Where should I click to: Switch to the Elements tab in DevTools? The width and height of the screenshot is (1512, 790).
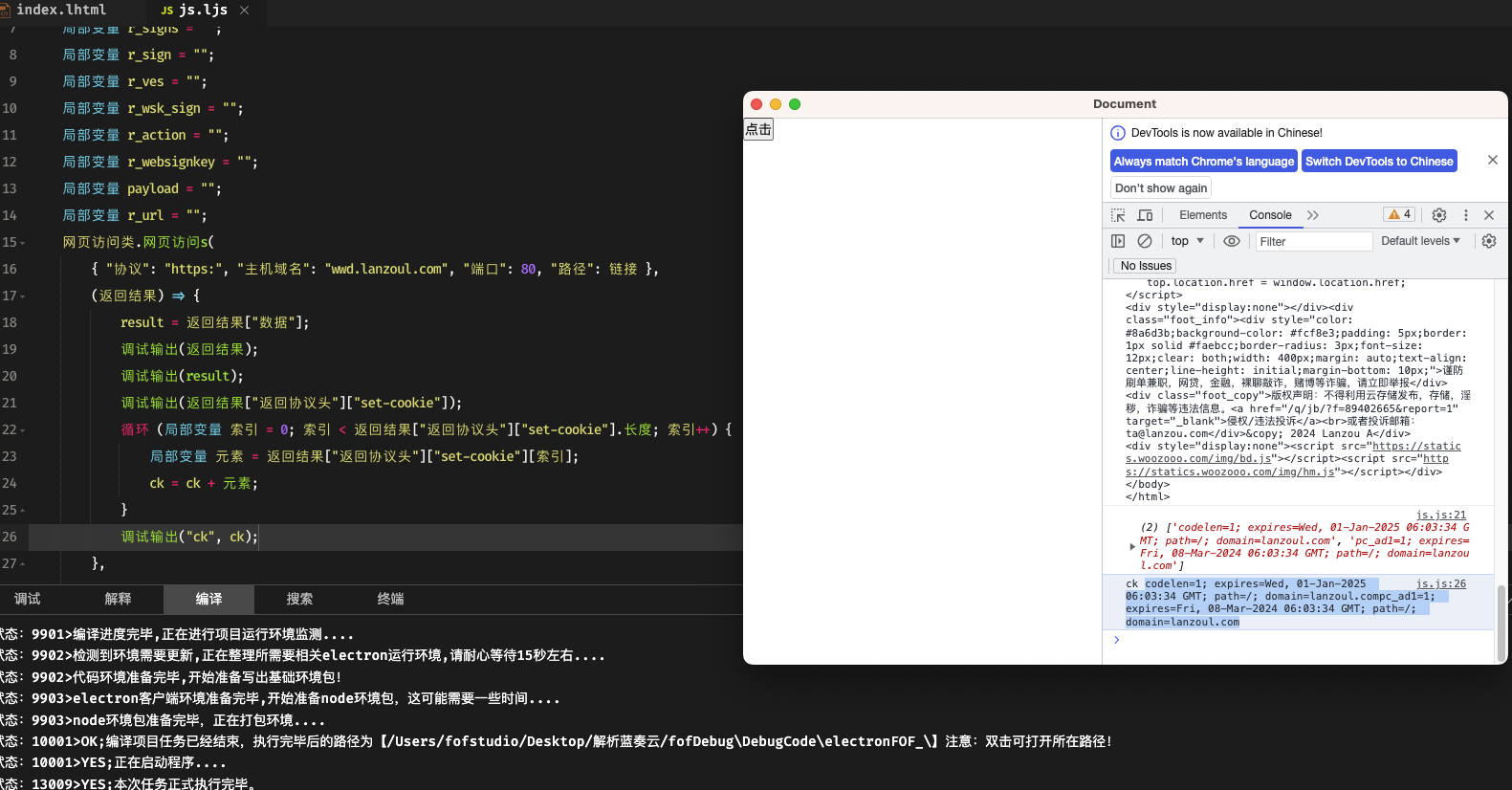tap(1203, 215)
